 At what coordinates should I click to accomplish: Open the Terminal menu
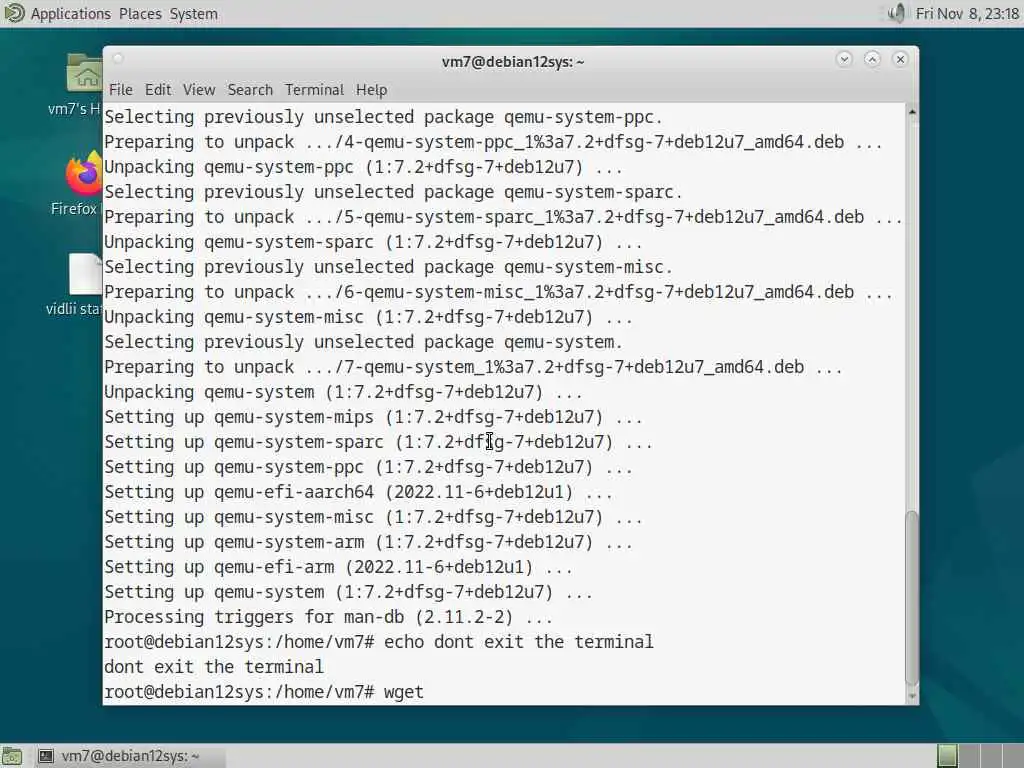pos(314,89)
